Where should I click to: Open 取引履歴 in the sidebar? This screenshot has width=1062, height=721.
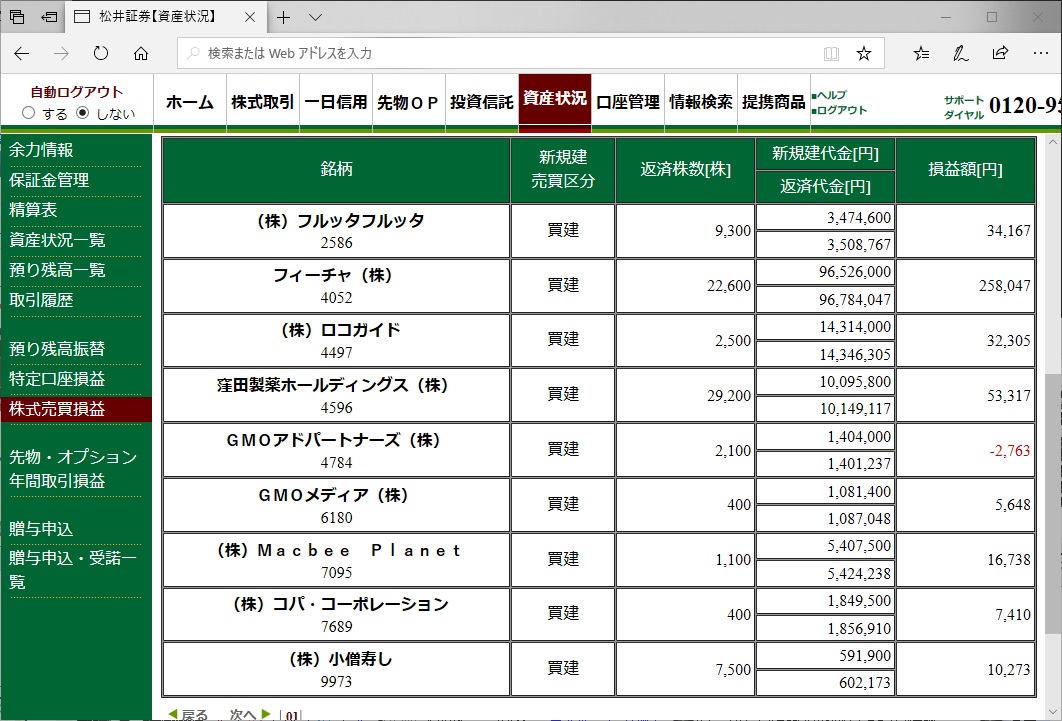(x=41, y=300)
